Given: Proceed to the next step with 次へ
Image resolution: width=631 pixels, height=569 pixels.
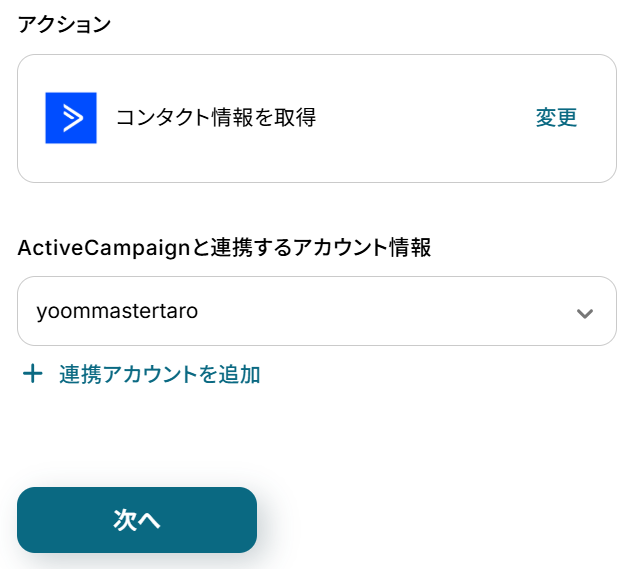Looking at the screenshot, I should (137, 520).
